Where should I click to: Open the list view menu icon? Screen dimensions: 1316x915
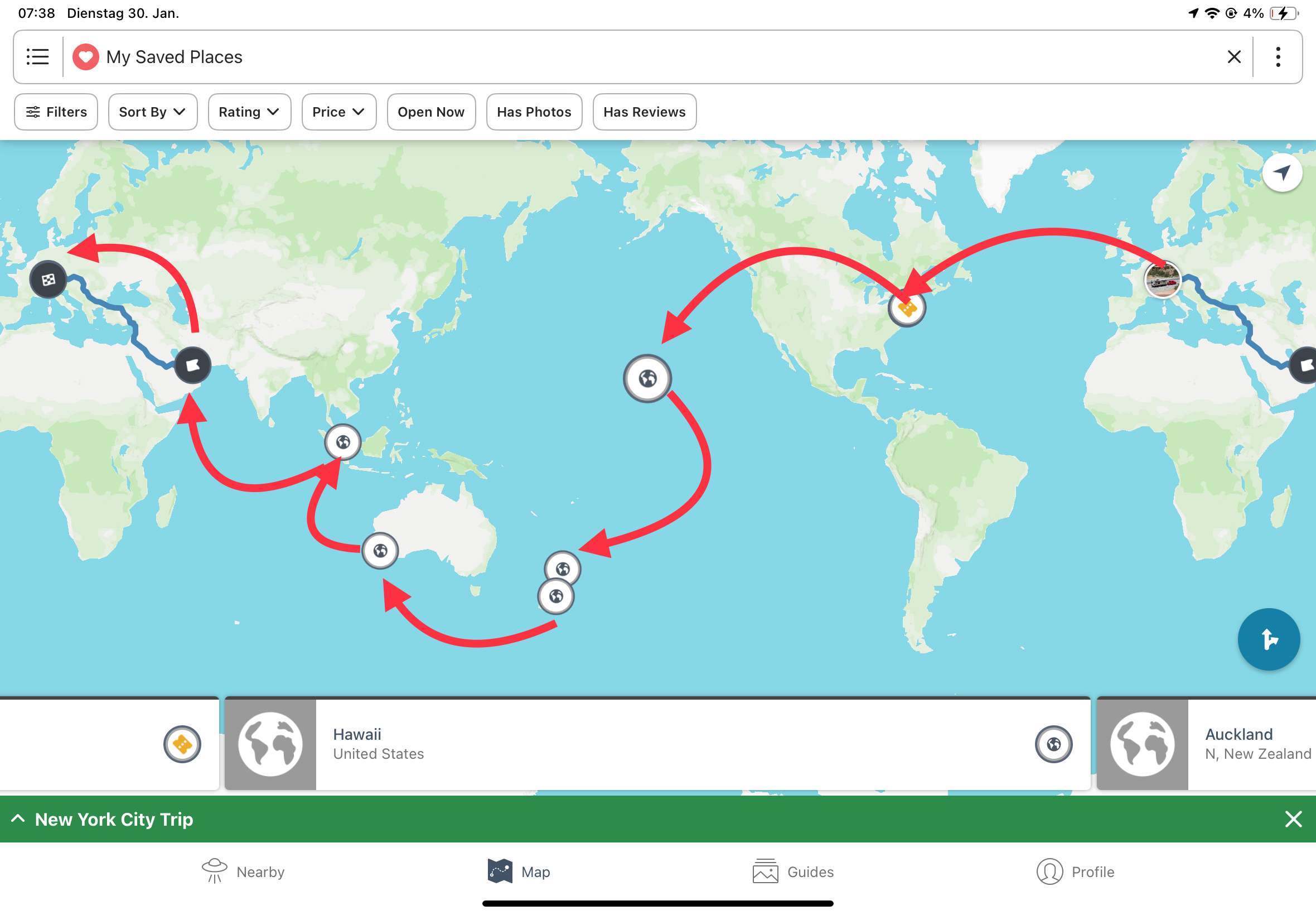click(x=38, y=57)
